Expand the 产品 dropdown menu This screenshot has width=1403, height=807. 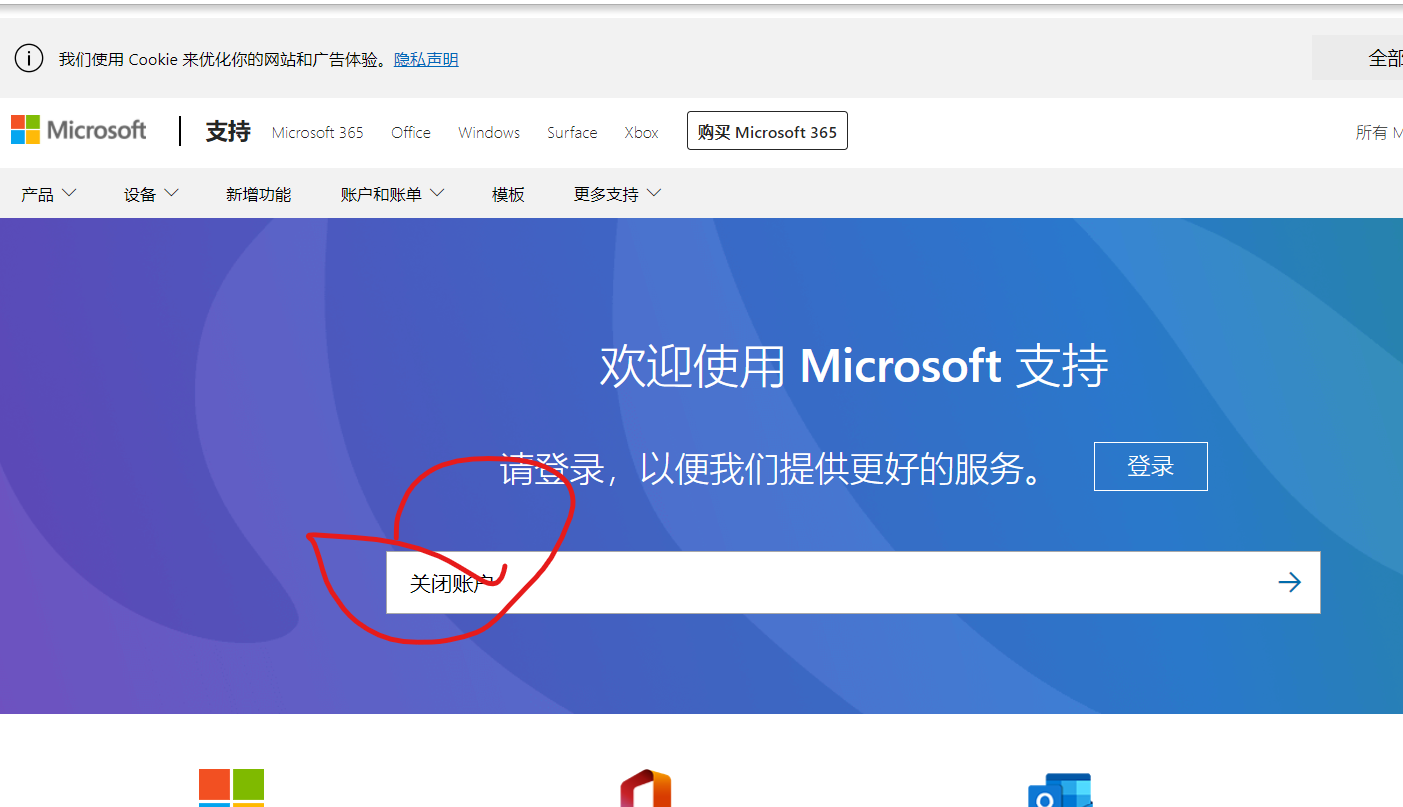point(48,194)
